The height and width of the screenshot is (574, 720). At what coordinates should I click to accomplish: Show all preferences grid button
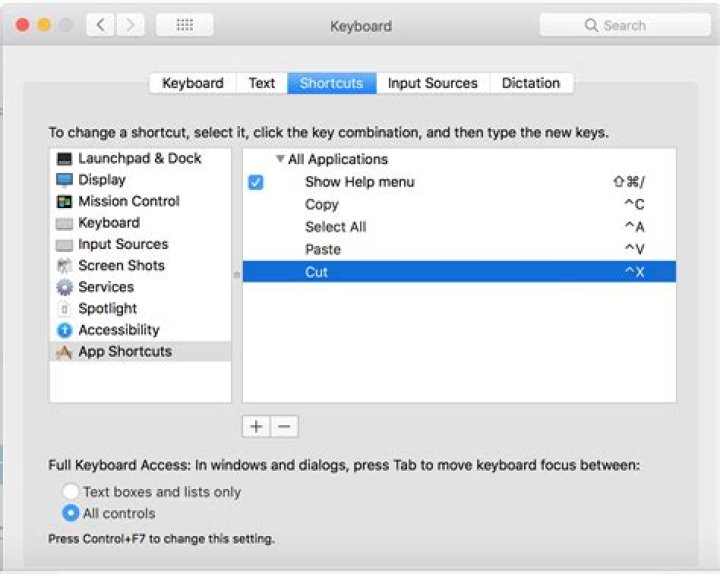click(x=185, y=25)
